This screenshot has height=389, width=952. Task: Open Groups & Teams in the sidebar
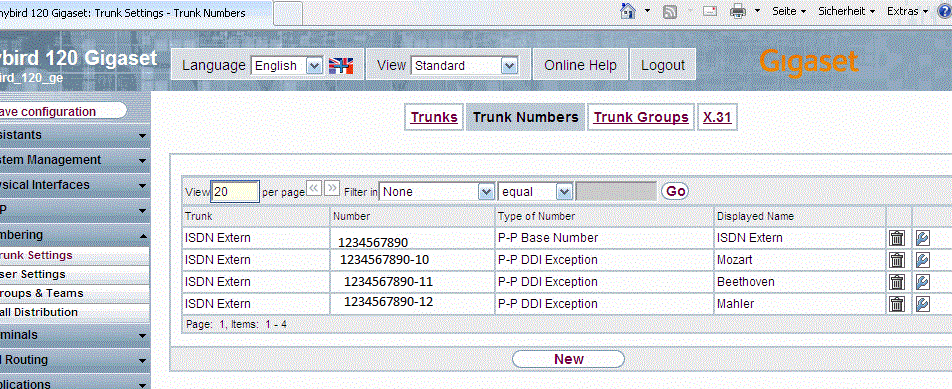[x=75, y=293]
